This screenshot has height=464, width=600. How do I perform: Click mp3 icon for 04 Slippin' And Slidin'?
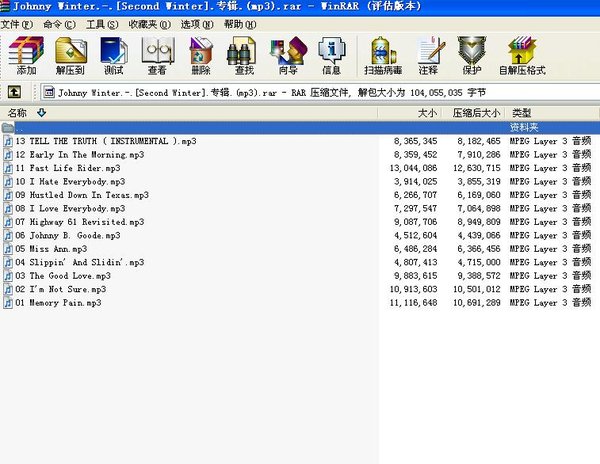point(8,262)
